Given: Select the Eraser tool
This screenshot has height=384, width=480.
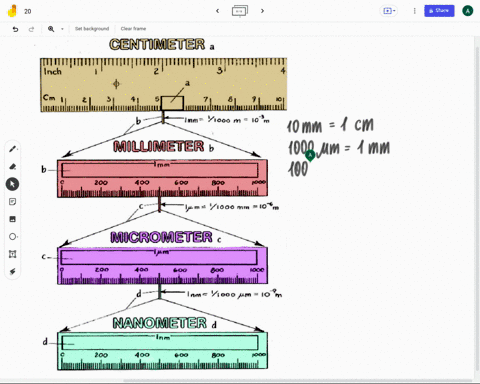Looking at the screenshot, I should point(12,166).
